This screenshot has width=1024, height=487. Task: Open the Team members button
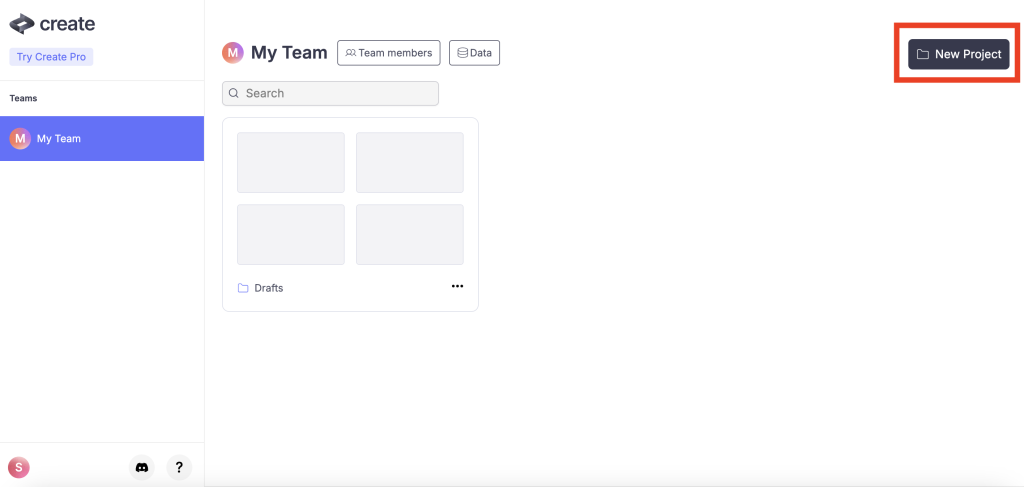(388, 53)
